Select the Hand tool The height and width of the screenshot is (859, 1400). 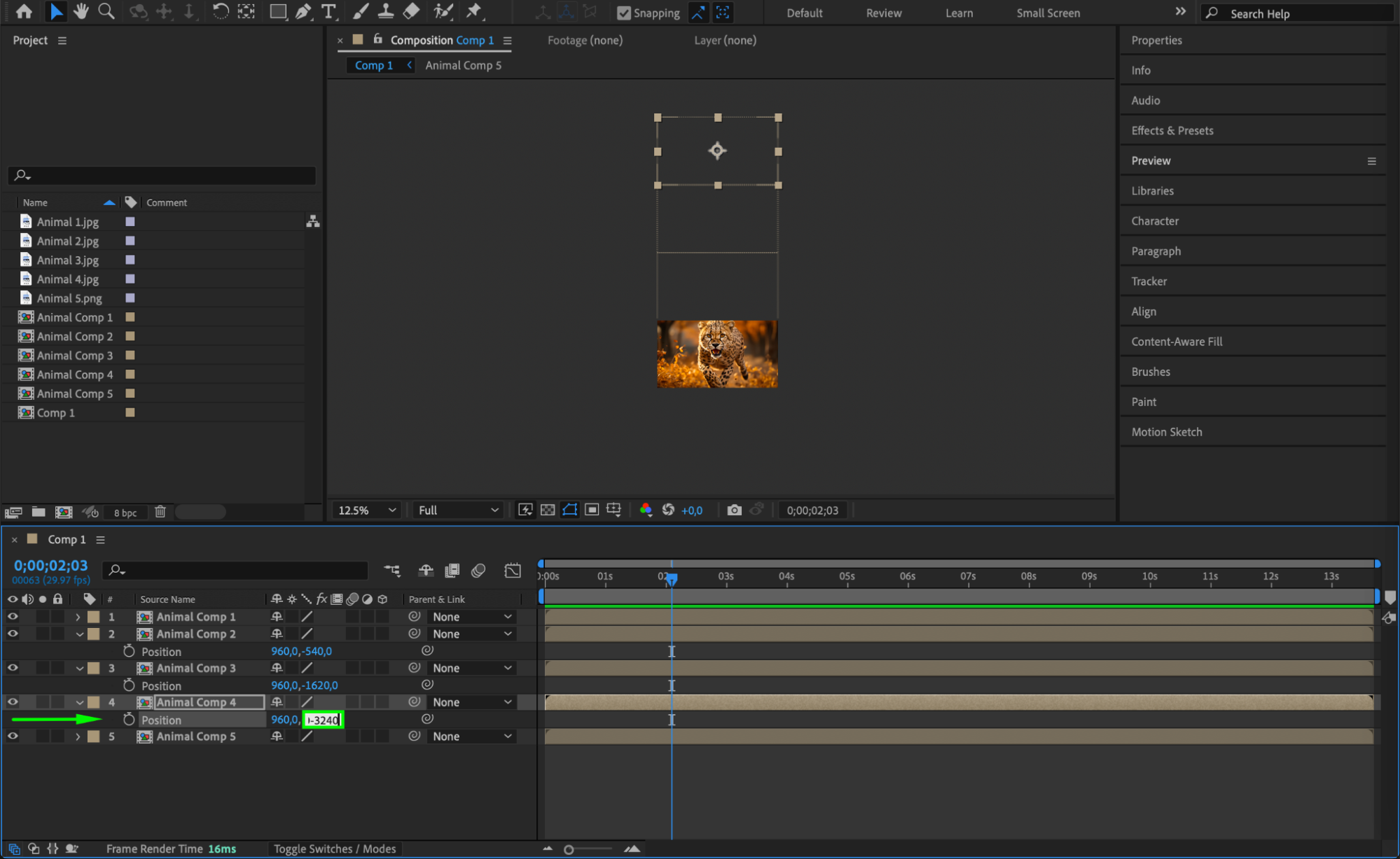point(81,11)
